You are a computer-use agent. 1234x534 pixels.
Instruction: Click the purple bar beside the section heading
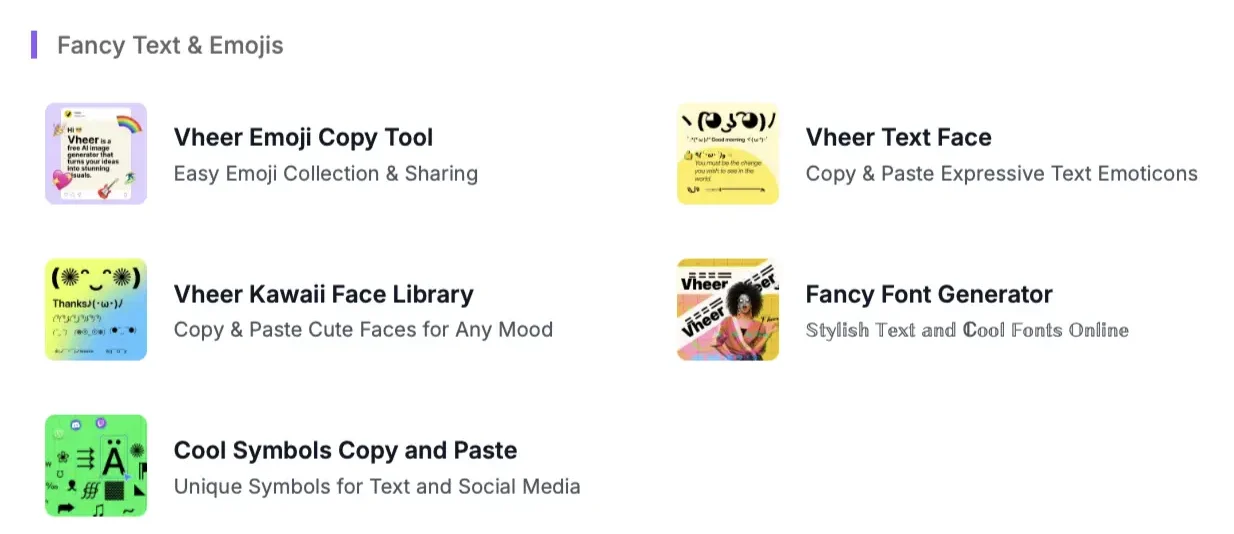click(x=34, y=44)
